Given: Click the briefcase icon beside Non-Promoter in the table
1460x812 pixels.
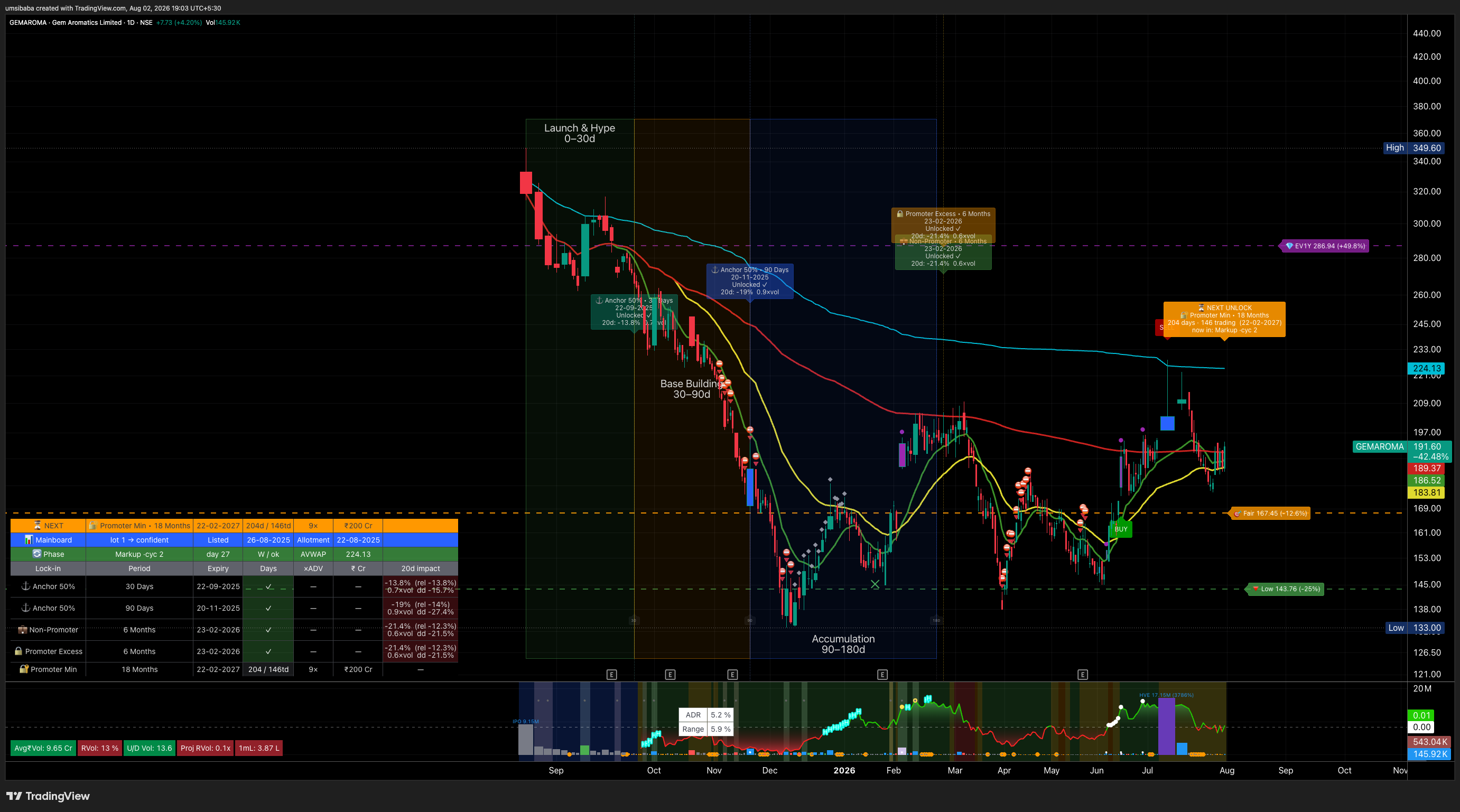Looking at the screenshot, I should click(x=23, y=630).
